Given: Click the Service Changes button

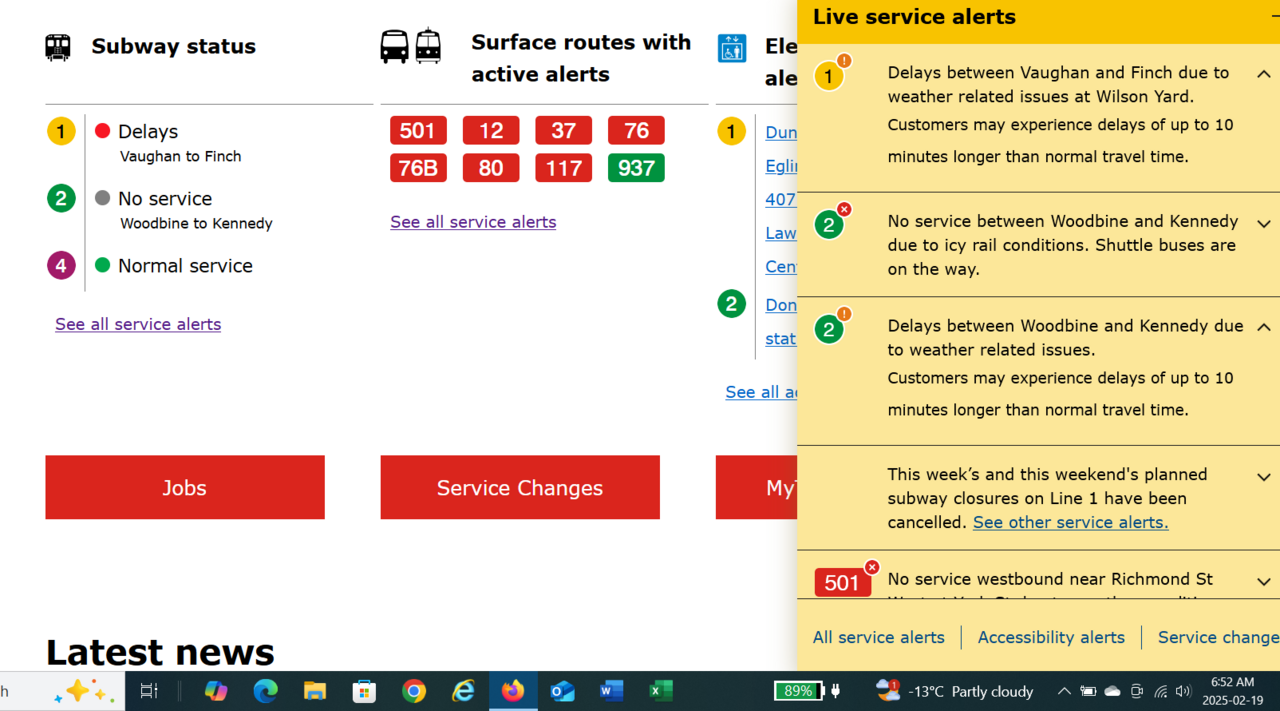Looking at the screenshot, I should click(x=520, y=488).
